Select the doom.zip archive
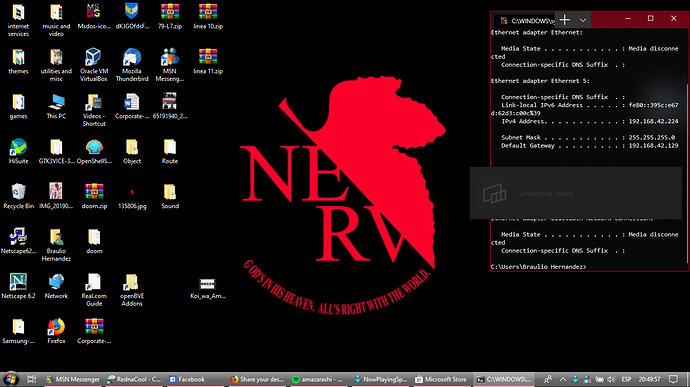690x387 pixels. coord(94,196)
